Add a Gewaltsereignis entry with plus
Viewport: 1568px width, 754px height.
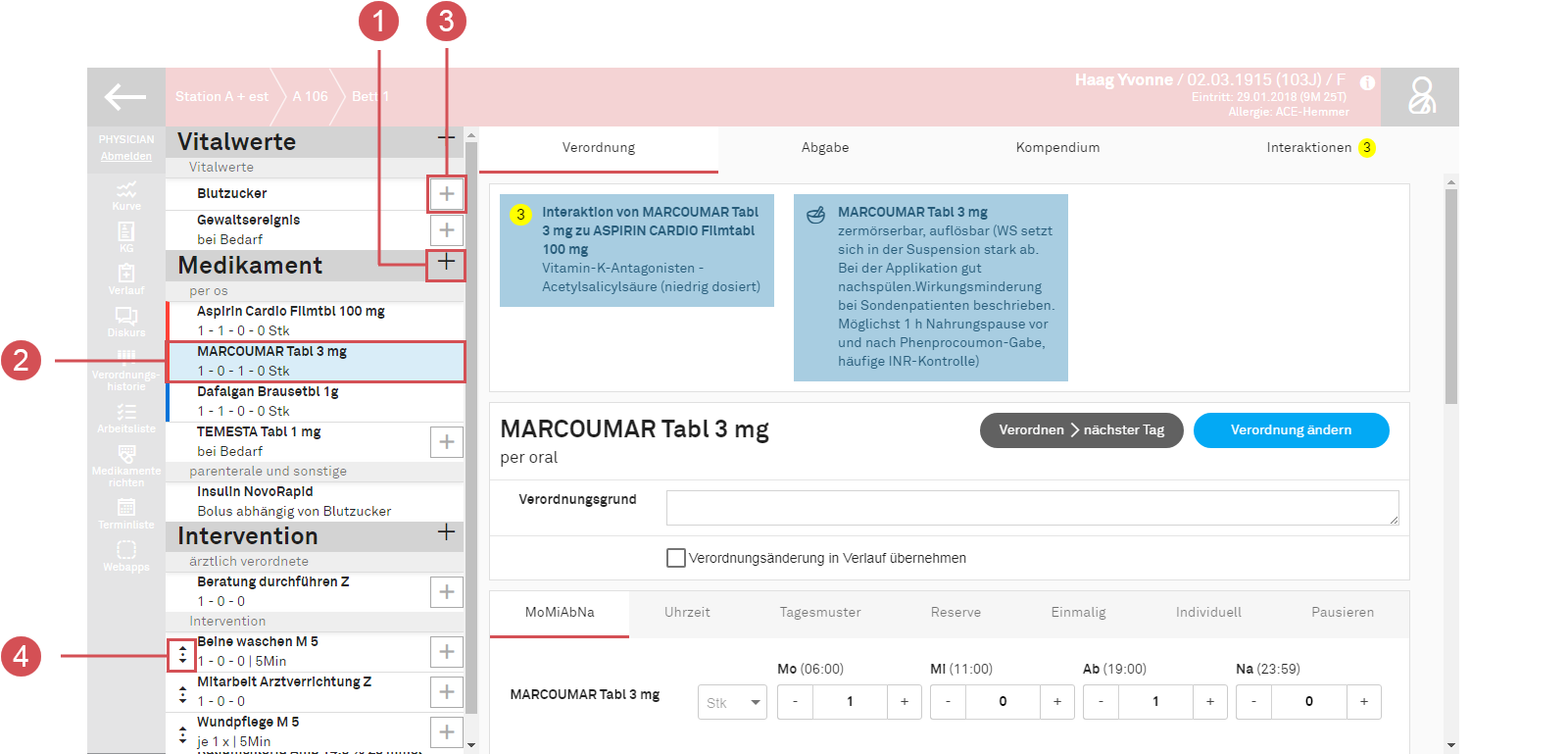tap(447, 230)
